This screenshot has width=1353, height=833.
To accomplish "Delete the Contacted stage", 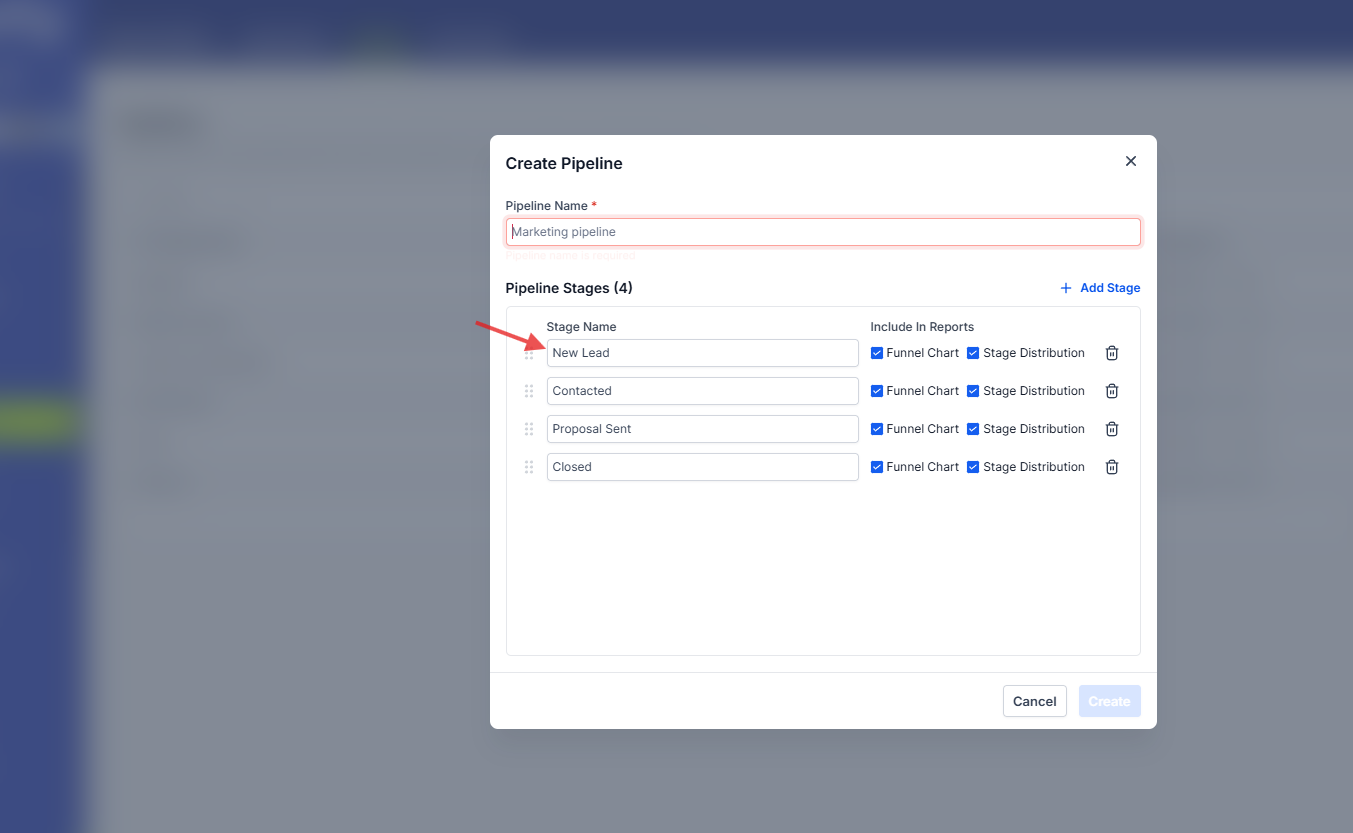I will coord(1111,391).
